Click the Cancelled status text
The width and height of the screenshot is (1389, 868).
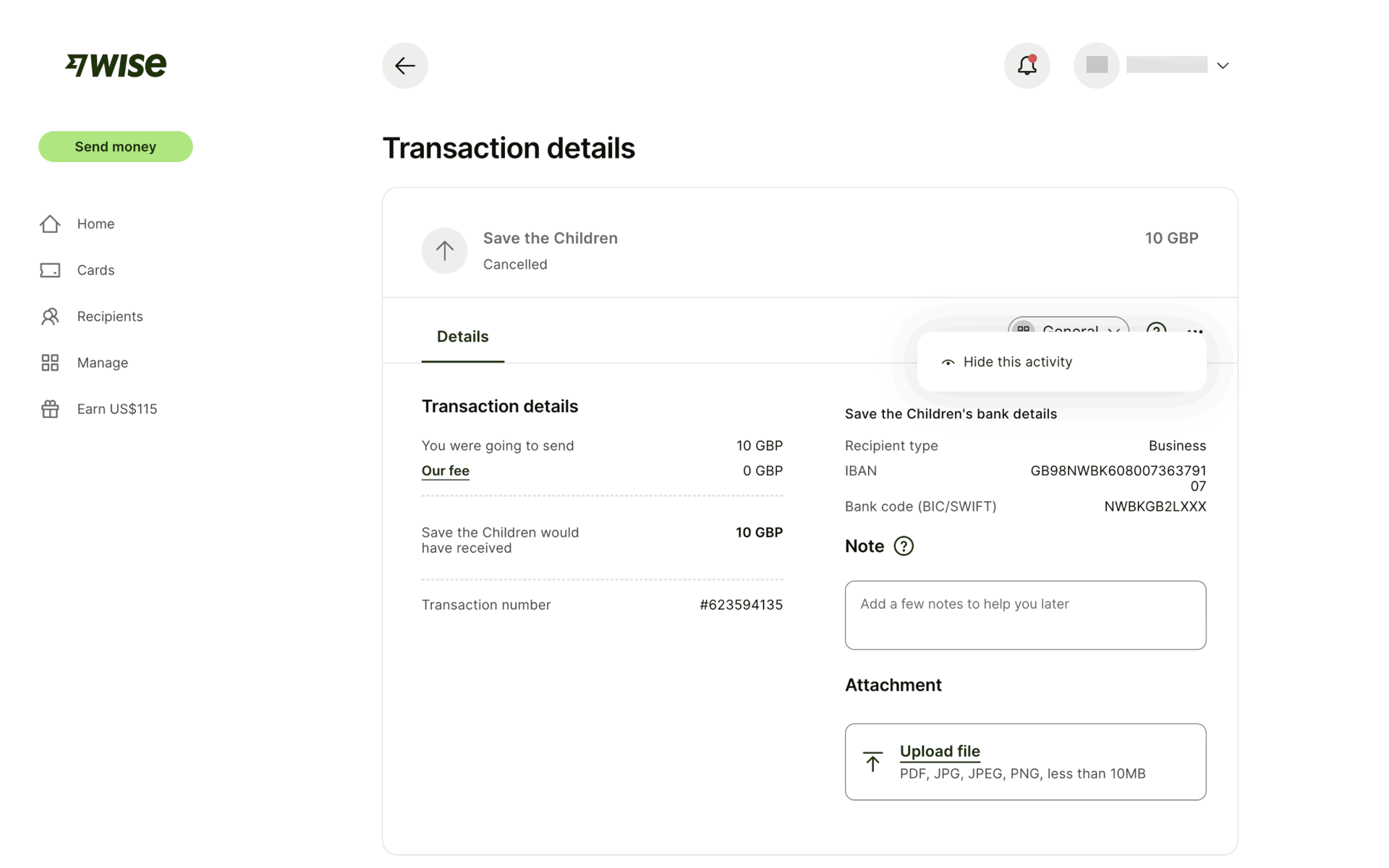pos(515,265)
